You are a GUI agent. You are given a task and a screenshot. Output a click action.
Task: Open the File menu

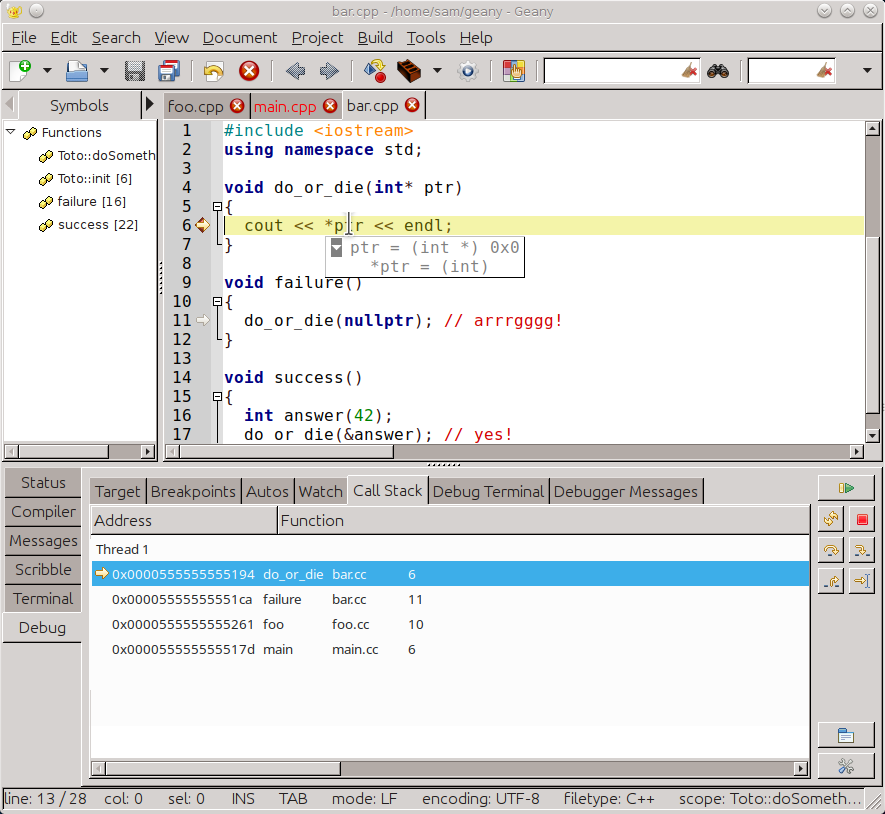[24, 38]
